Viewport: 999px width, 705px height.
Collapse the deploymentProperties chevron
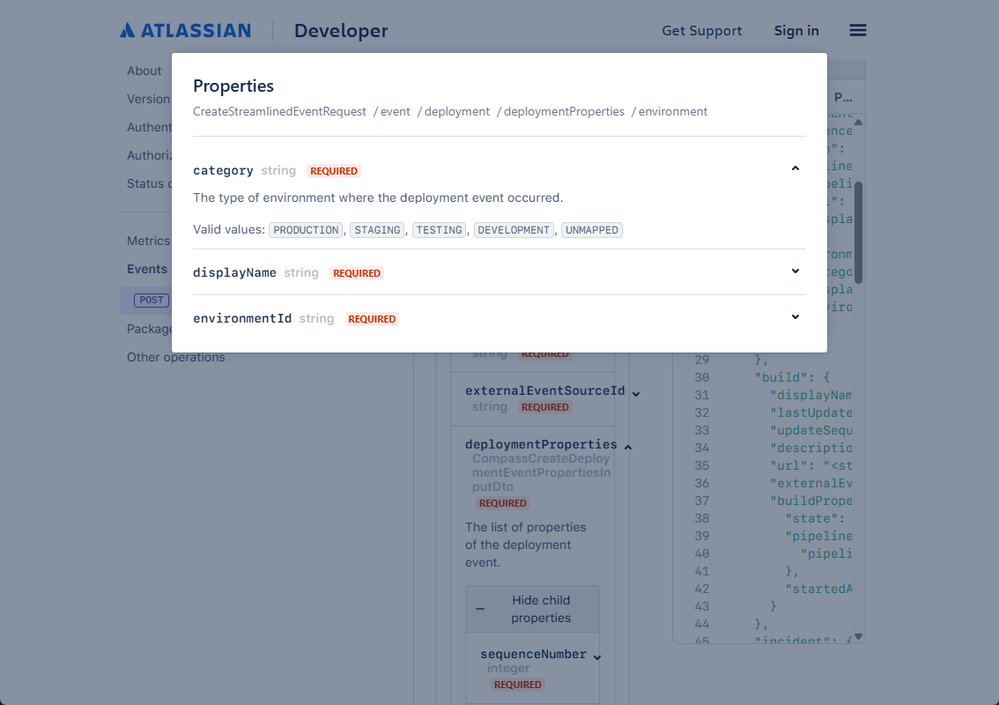click(628, 447)
